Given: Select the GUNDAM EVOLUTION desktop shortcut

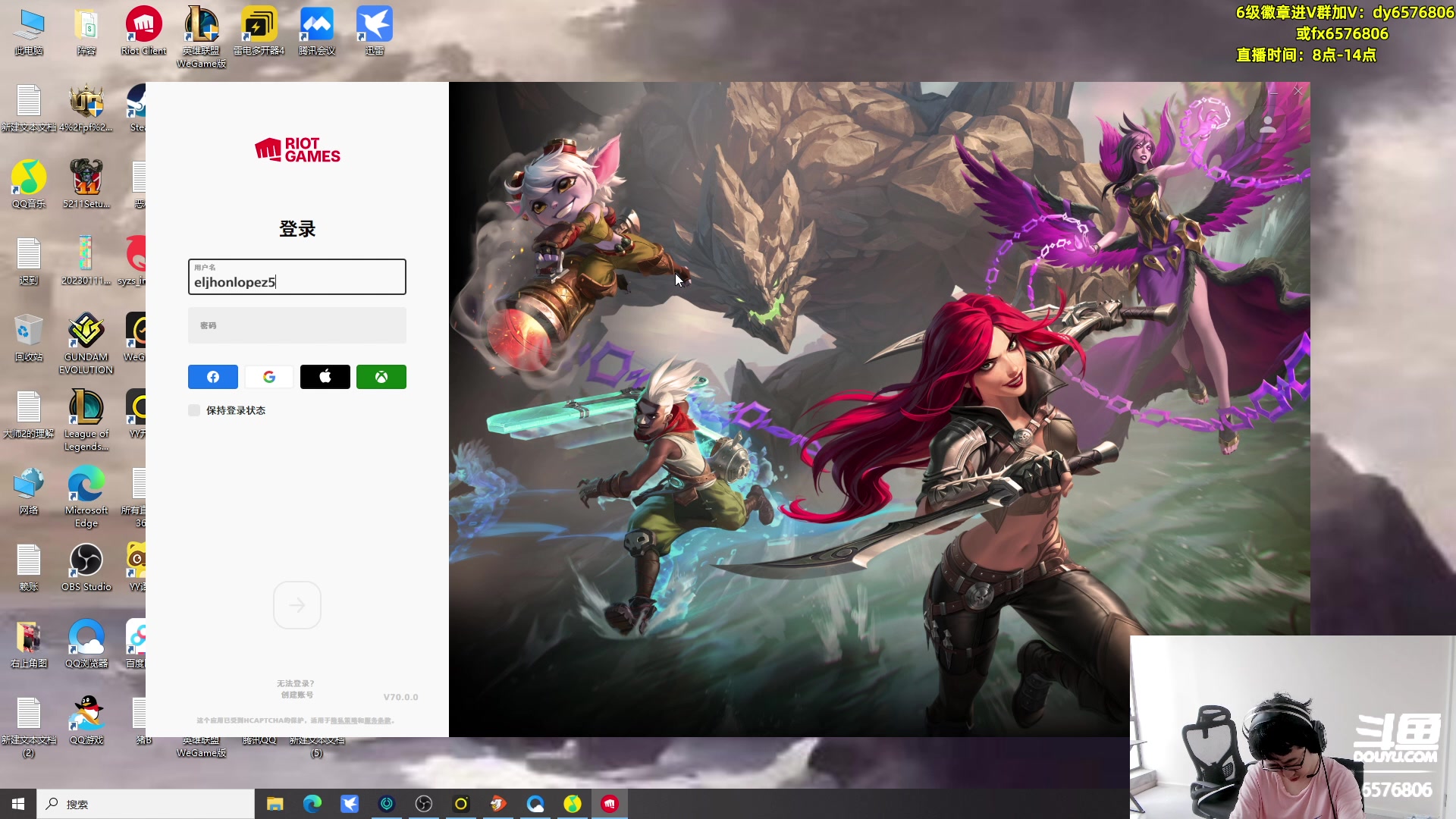Looking at the screenshot, I should click(86, 343).
